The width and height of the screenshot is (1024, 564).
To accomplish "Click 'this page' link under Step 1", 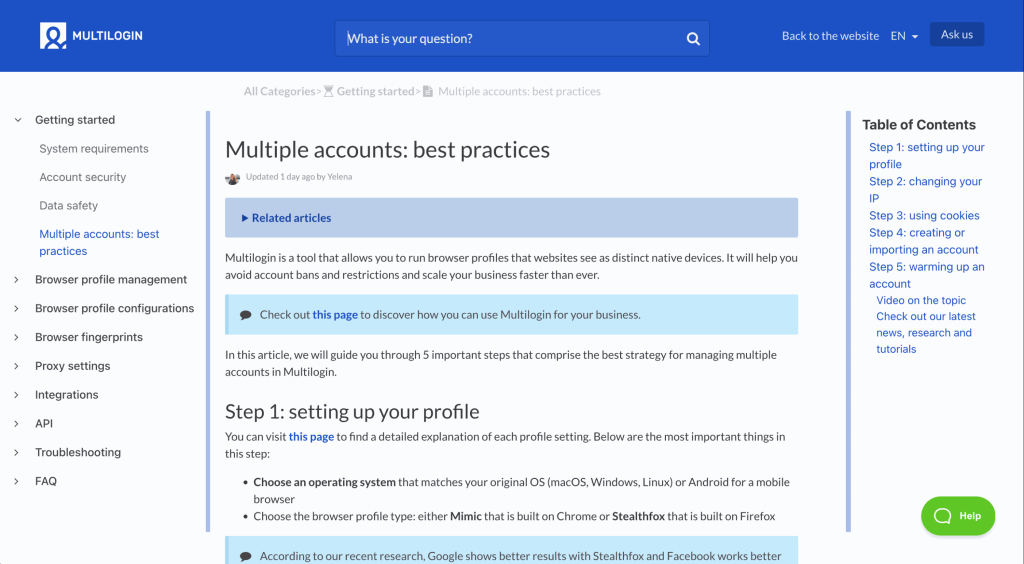I will coord(312,437).
